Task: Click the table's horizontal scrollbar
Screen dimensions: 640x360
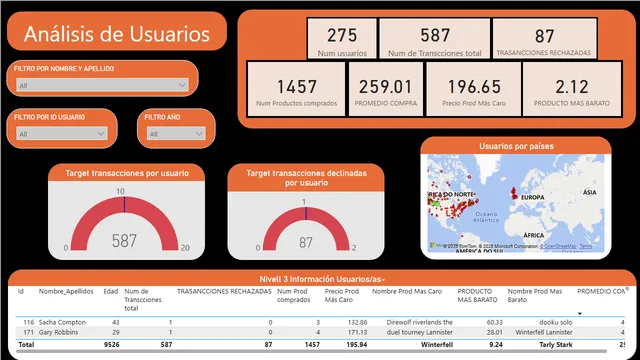Action: click(311, 351)
